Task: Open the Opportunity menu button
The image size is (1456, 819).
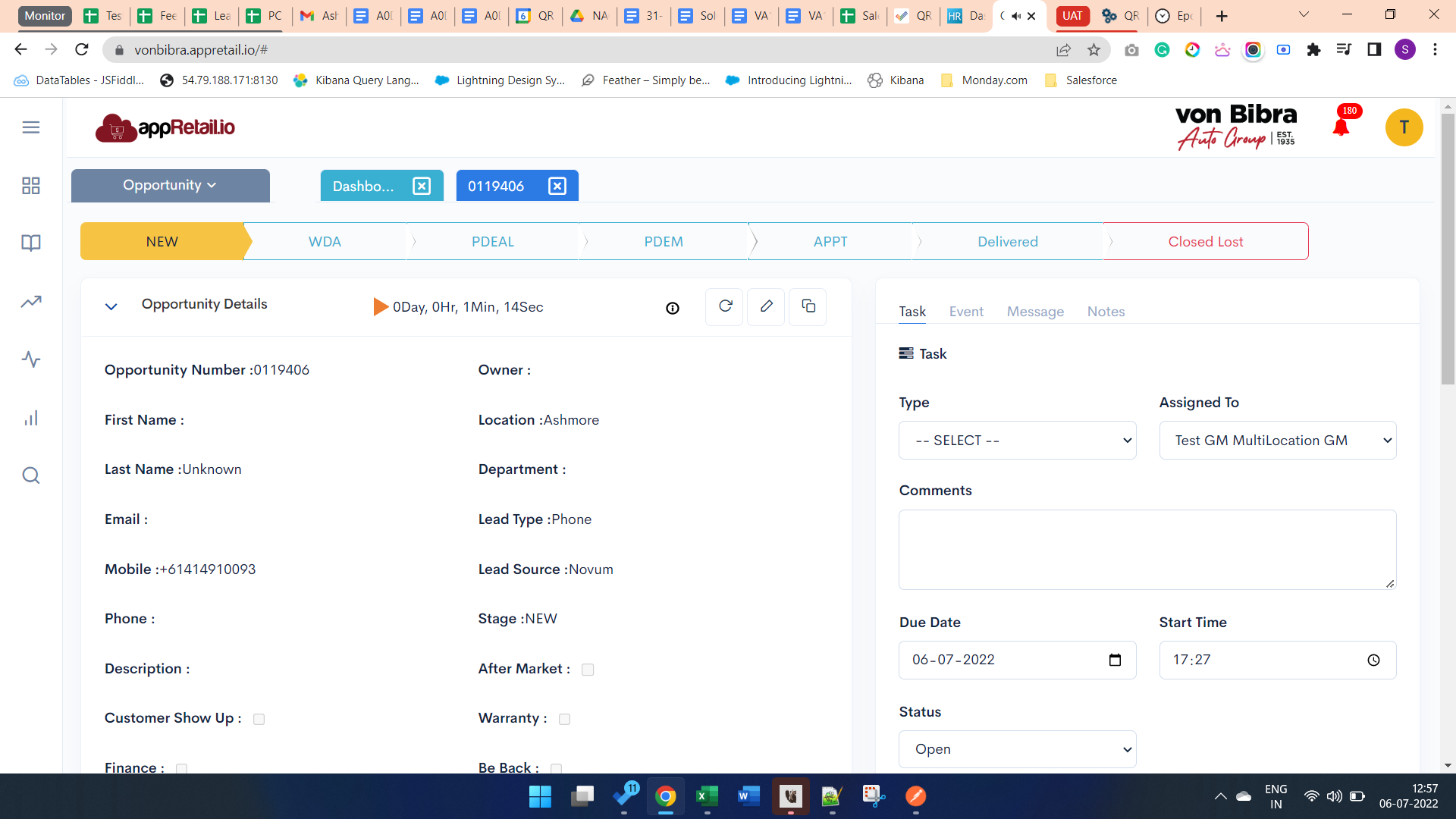Action: point(170,186)
